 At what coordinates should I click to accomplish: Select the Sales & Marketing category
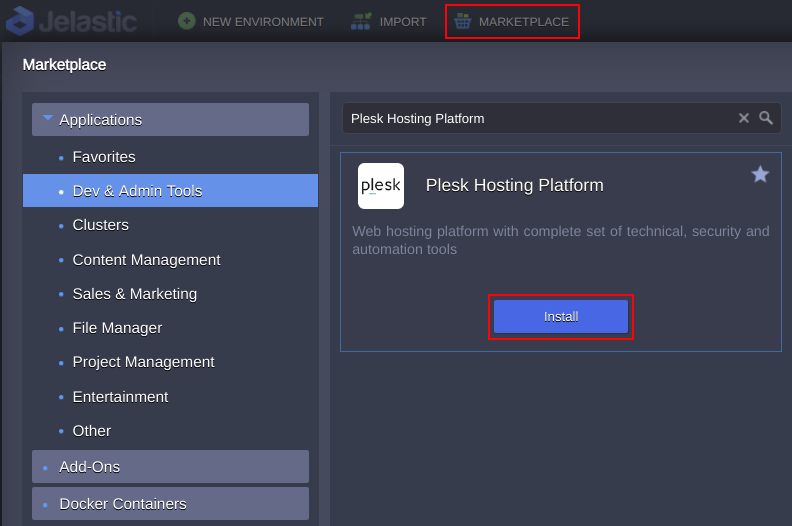170,294
